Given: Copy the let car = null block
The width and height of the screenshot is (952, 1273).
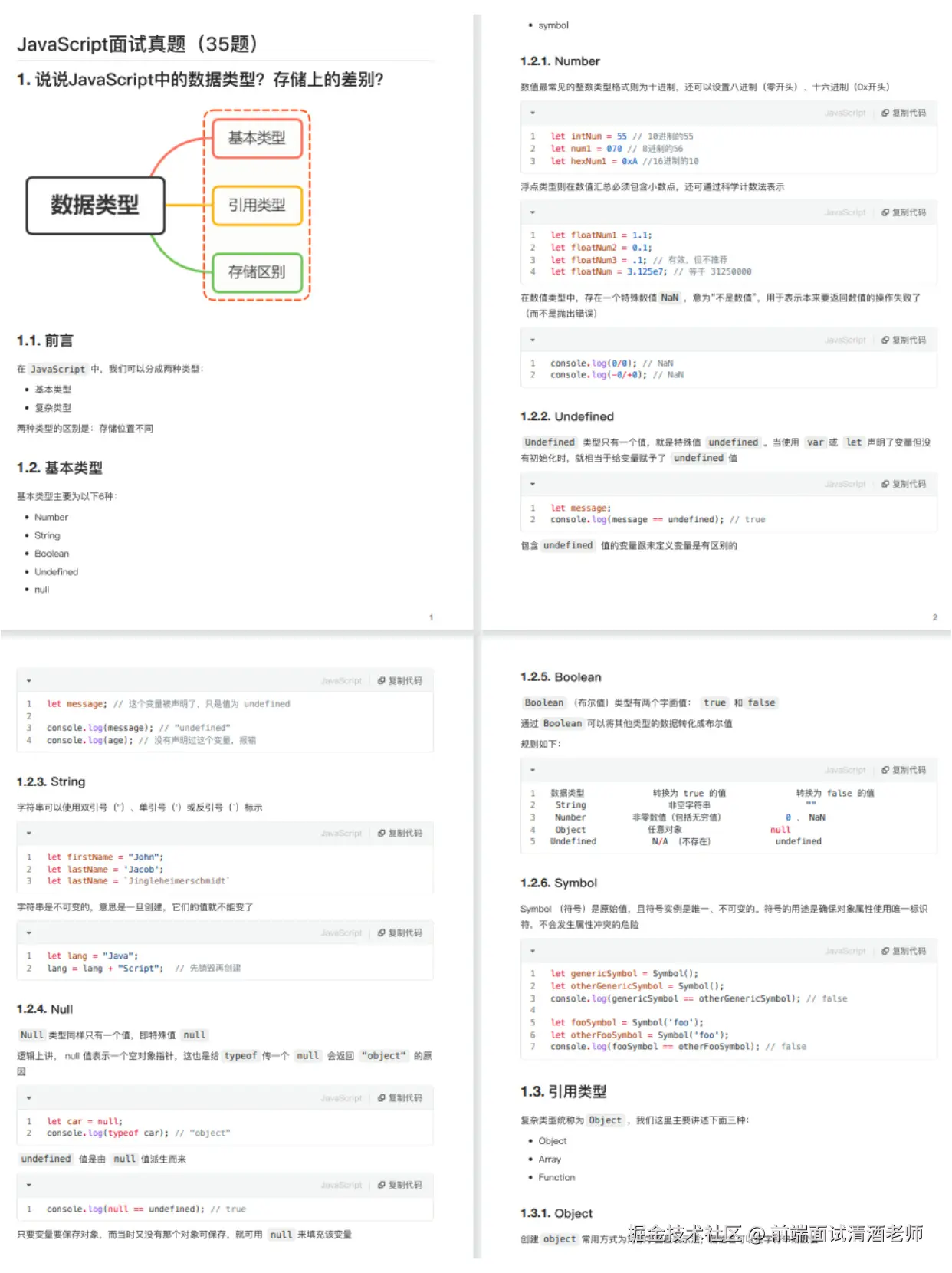Looking at the screenshot, I should [400, 1098].
